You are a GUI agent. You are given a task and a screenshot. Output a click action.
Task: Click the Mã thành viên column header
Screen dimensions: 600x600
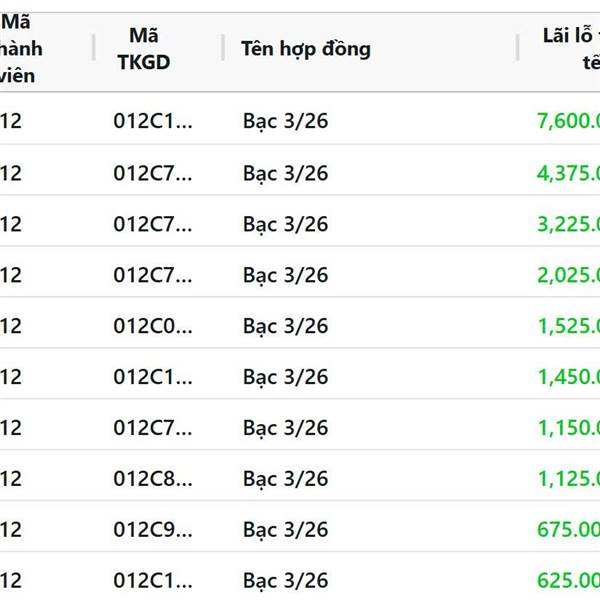click(22, 48)
